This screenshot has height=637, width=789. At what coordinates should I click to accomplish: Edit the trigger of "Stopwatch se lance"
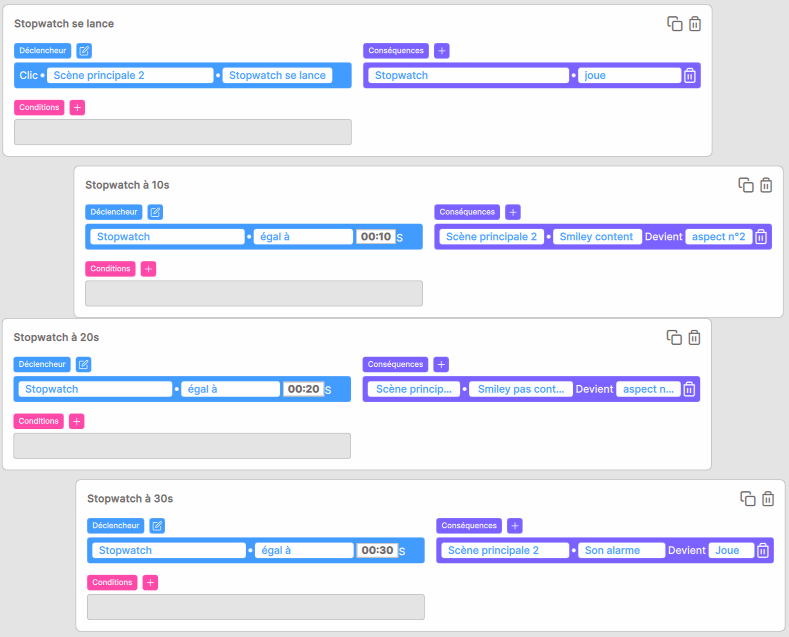coord(84,51)
